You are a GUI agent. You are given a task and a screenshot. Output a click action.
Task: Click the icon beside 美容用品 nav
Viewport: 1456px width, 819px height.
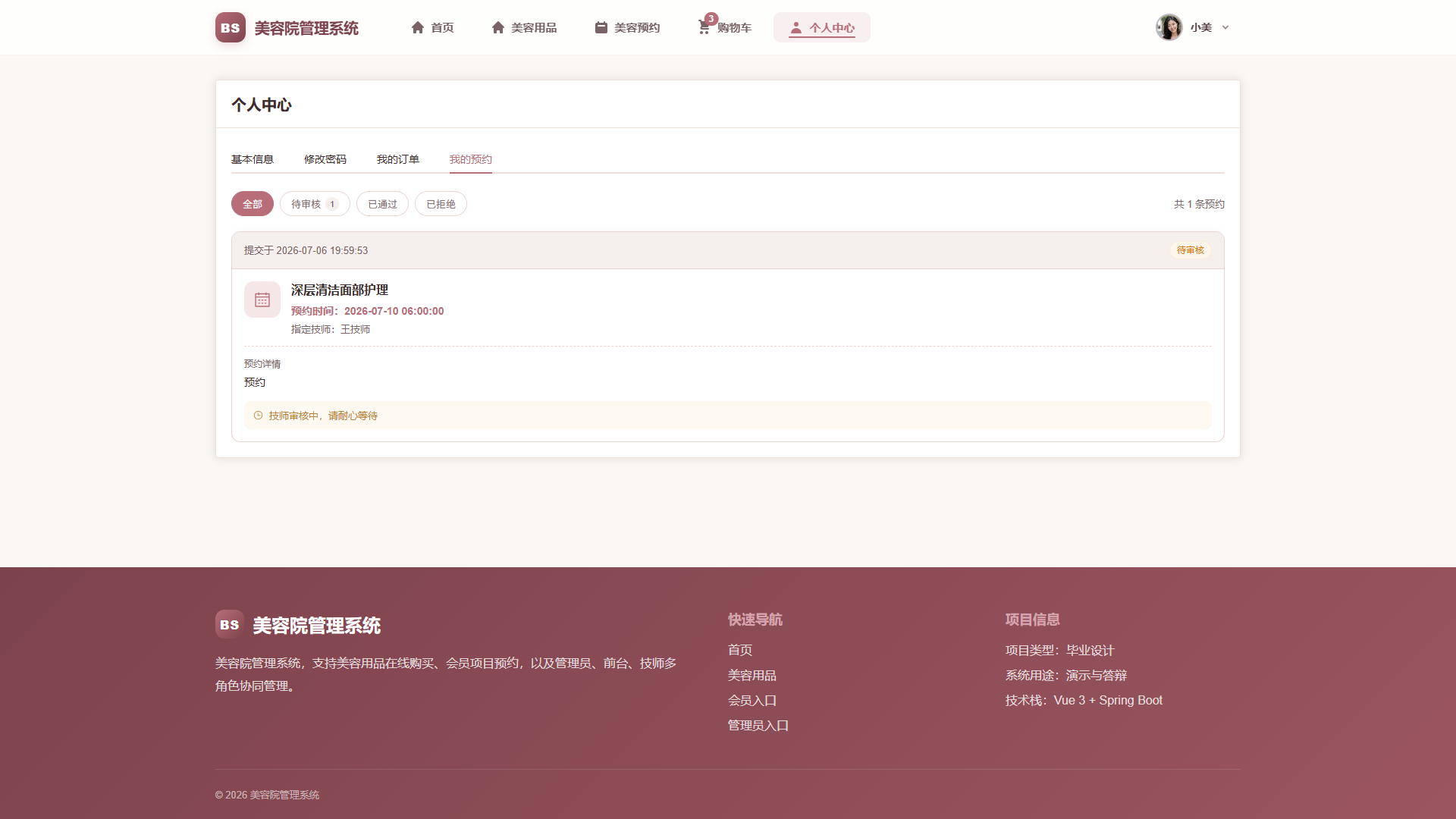(x=497, y=27)
